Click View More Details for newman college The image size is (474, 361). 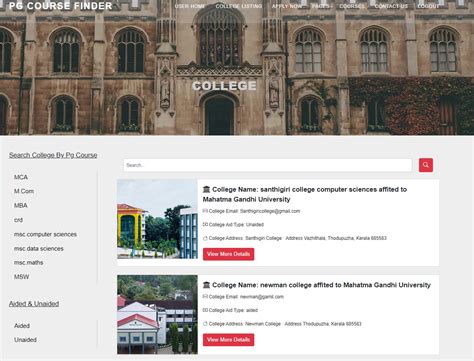pos(228,340)
